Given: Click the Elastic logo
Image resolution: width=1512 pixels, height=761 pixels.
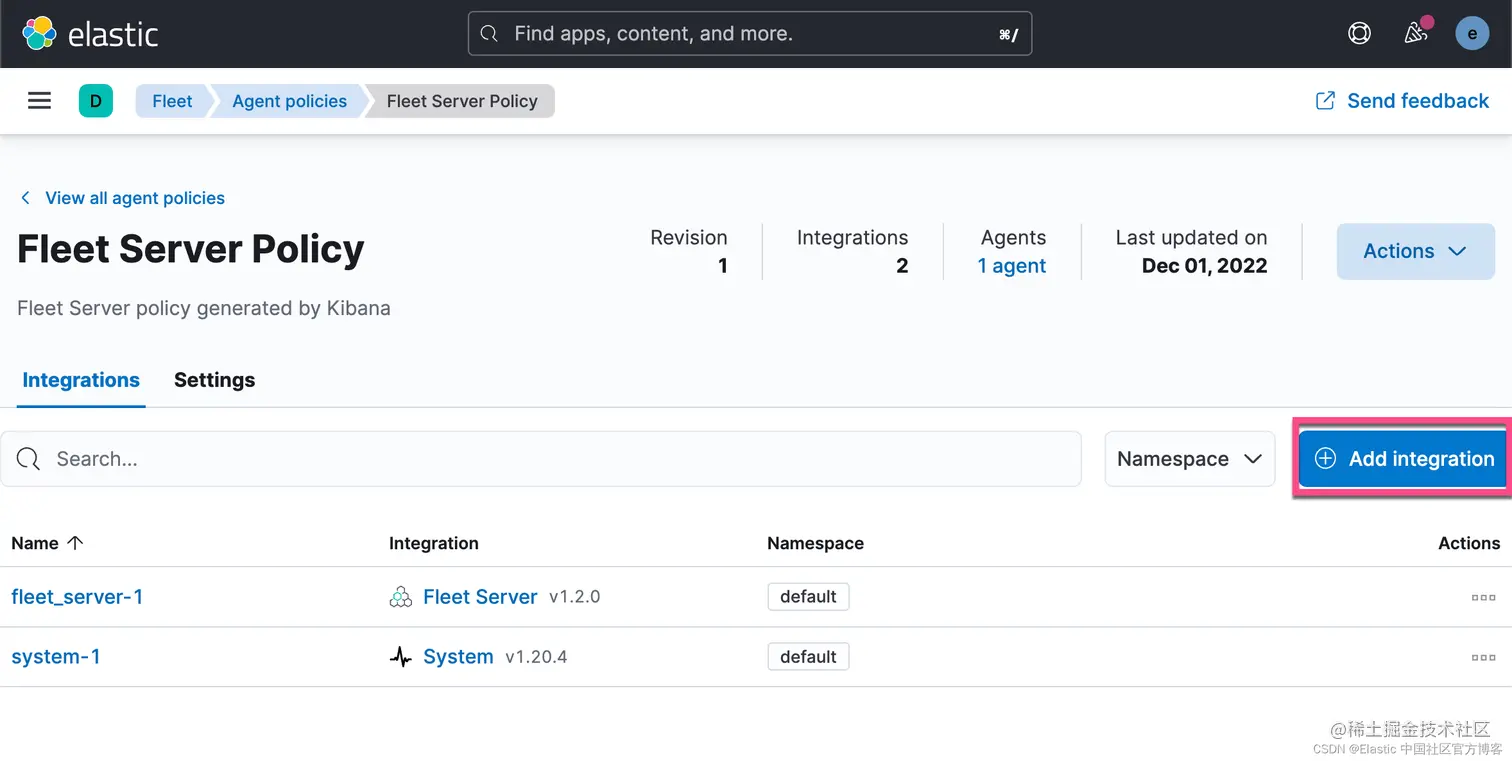Looking at the screenshot, I should (90, 33).
